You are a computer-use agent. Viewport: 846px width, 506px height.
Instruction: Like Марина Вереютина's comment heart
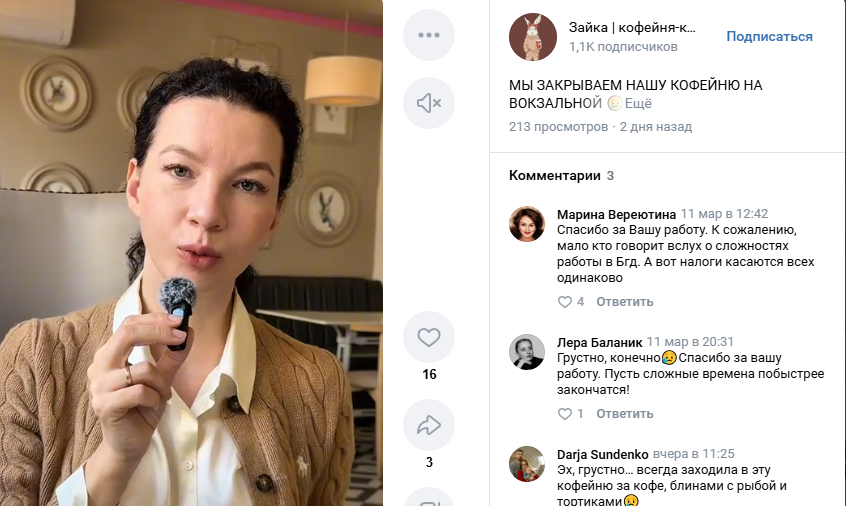tap(565, 302)
